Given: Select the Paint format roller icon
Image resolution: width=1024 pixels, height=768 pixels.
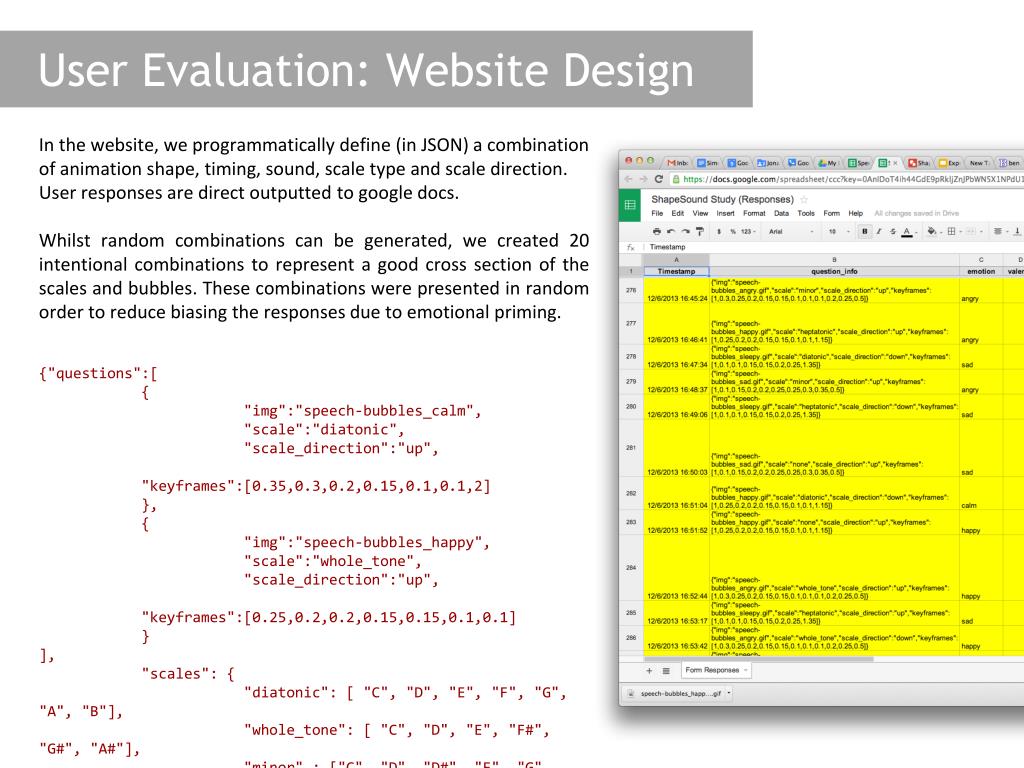Looking at the screenshot, I should pos(699,231).
